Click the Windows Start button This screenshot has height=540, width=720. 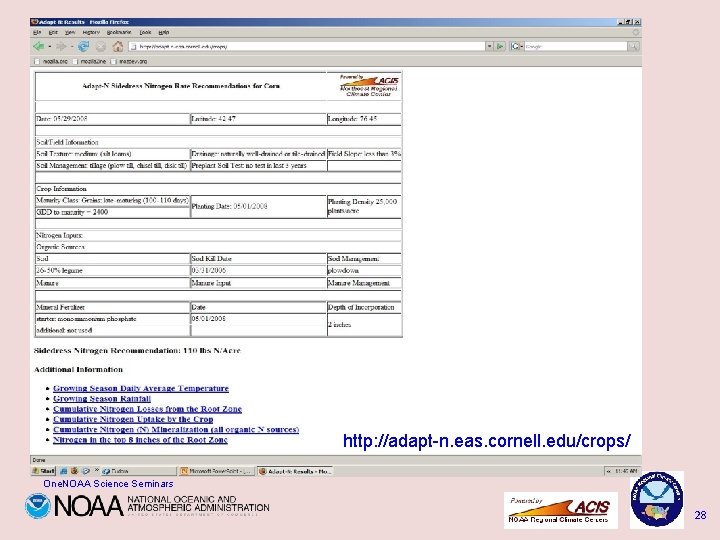click(43, 471)
